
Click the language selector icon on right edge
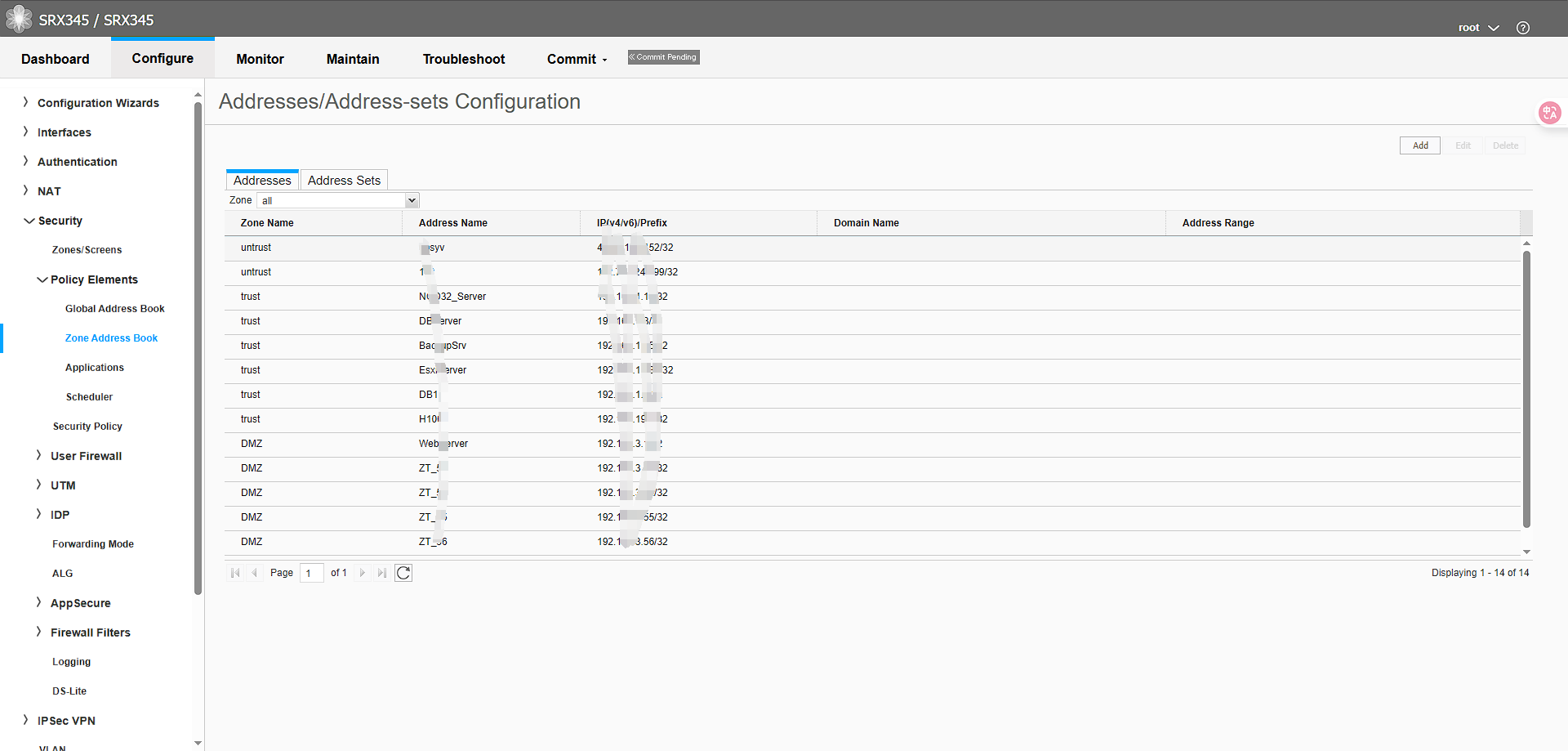(1549, 113)
